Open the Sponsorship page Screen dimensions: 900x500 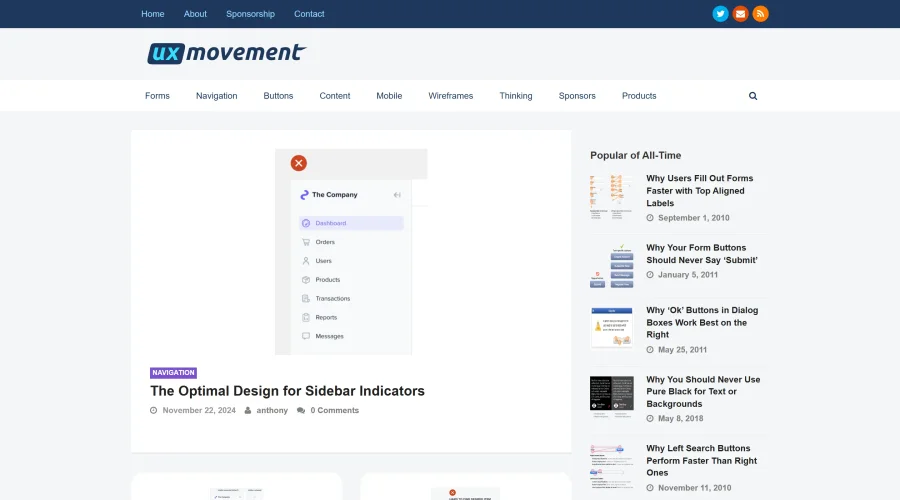(x=250, y=14)
